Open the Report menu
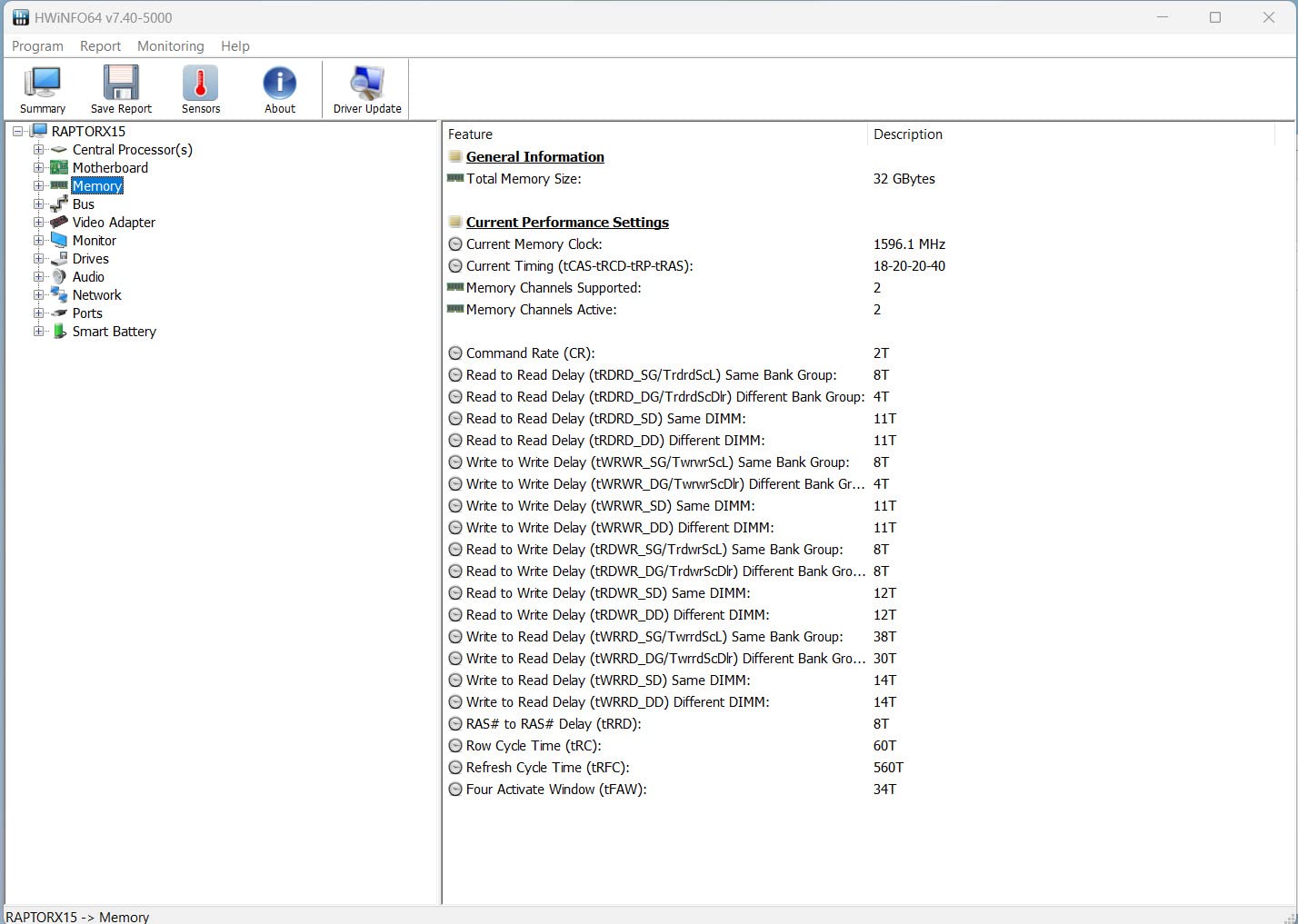 (100, 46)
